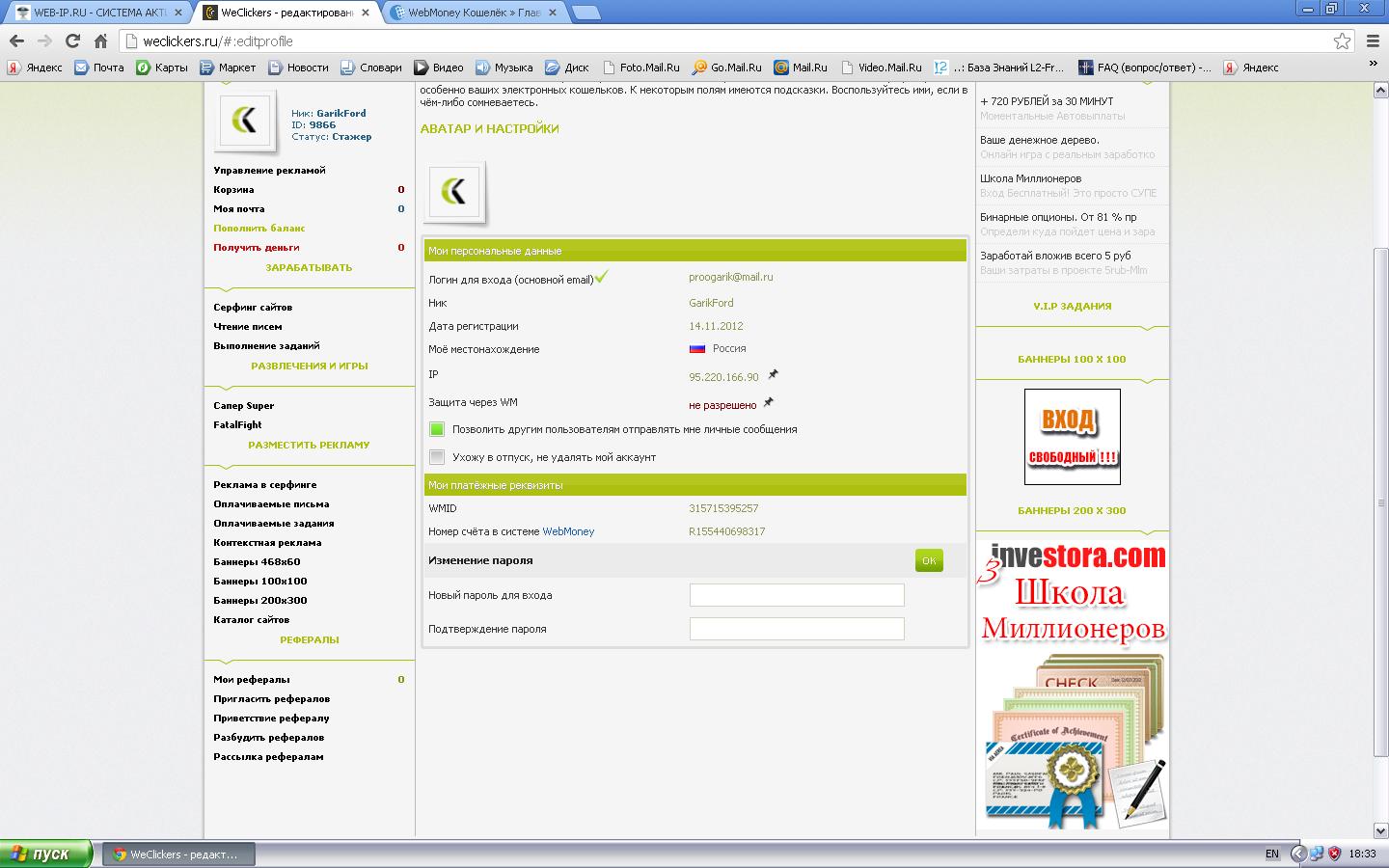Enable the vacation mode checkbox
Viewport: 1389px width, 868px height.
(437, 457)
